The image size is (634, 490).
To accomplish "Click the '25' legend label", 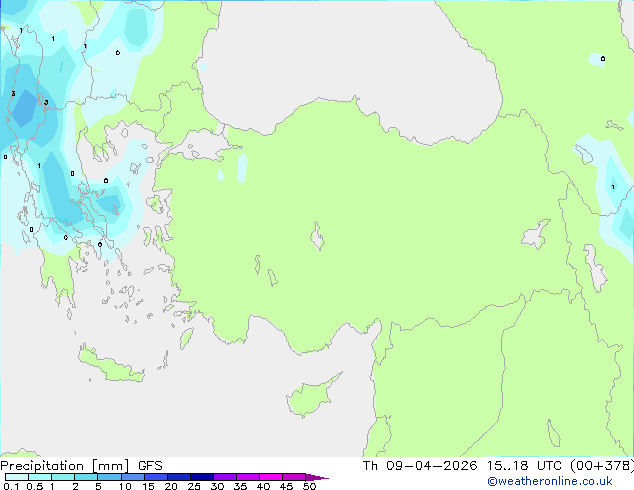I will coord(194,486).
